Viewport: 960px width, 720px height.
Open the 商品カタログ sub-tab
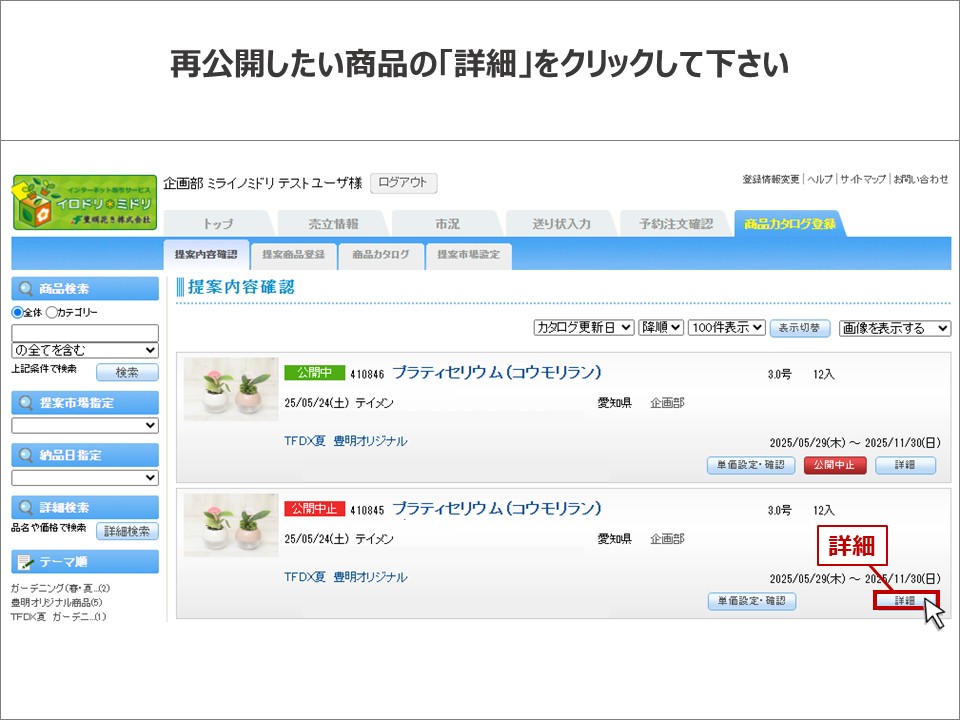[x=381, y=255]
